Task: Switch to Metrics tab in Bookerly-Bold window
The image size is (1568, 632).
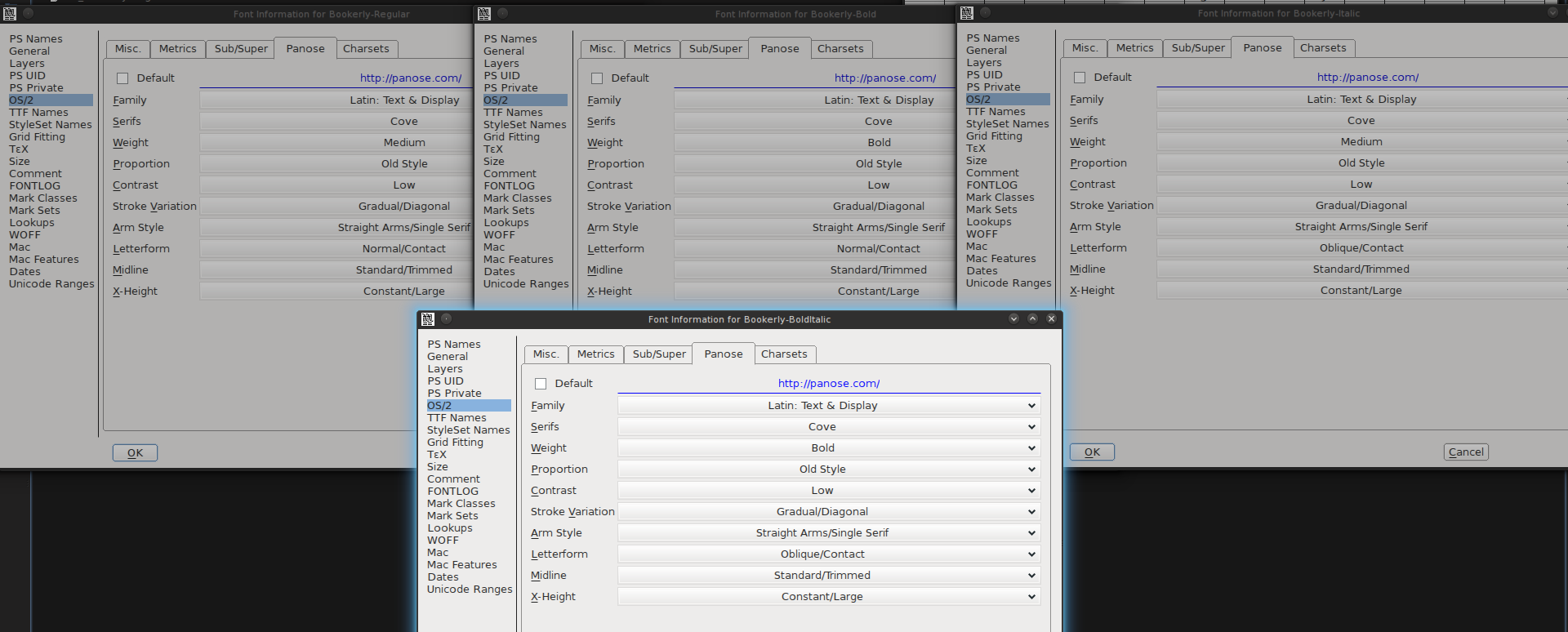Action: [652, 49]
